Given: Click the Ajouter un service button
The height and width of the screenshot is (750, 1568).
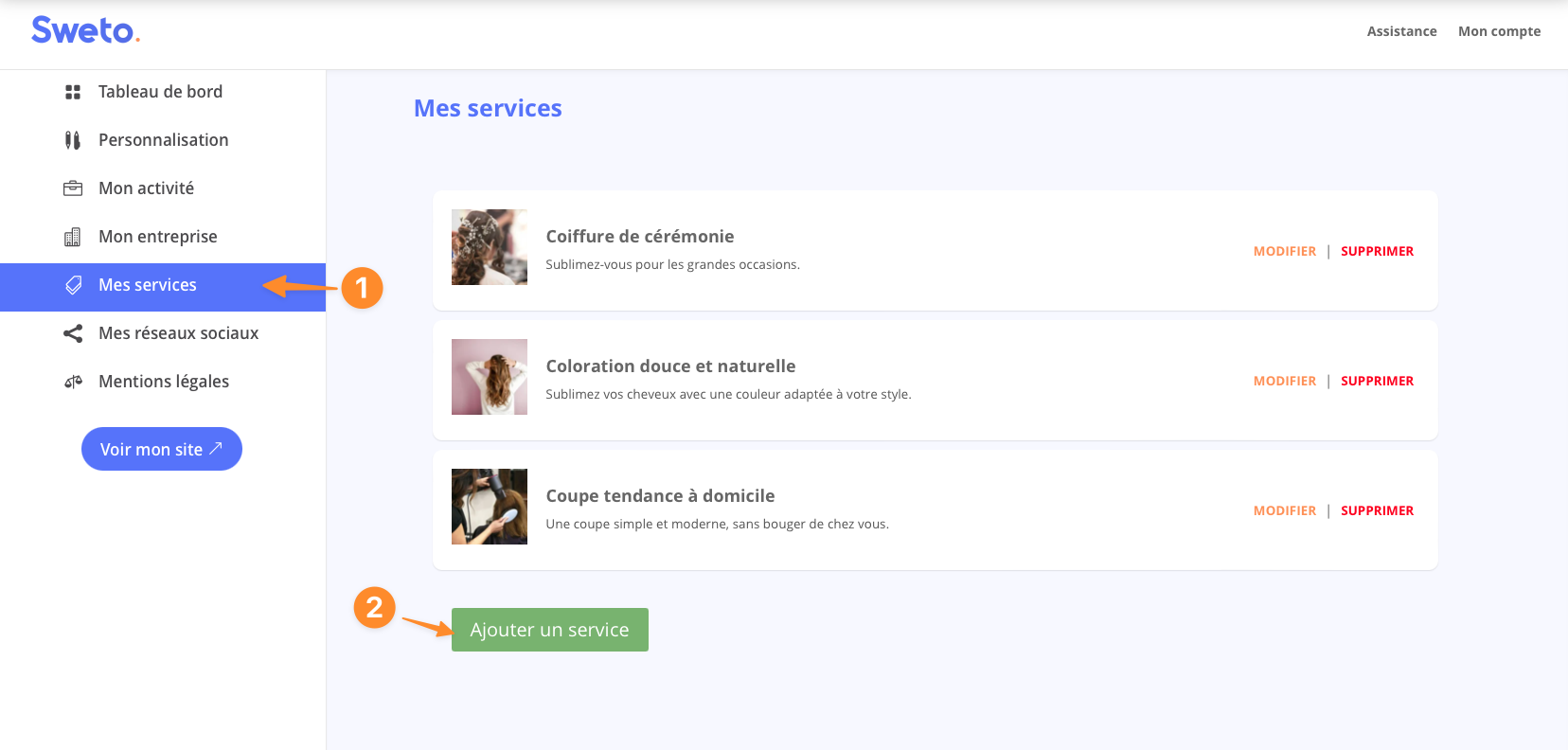Looking at the screenshot, I should (549, 630).
